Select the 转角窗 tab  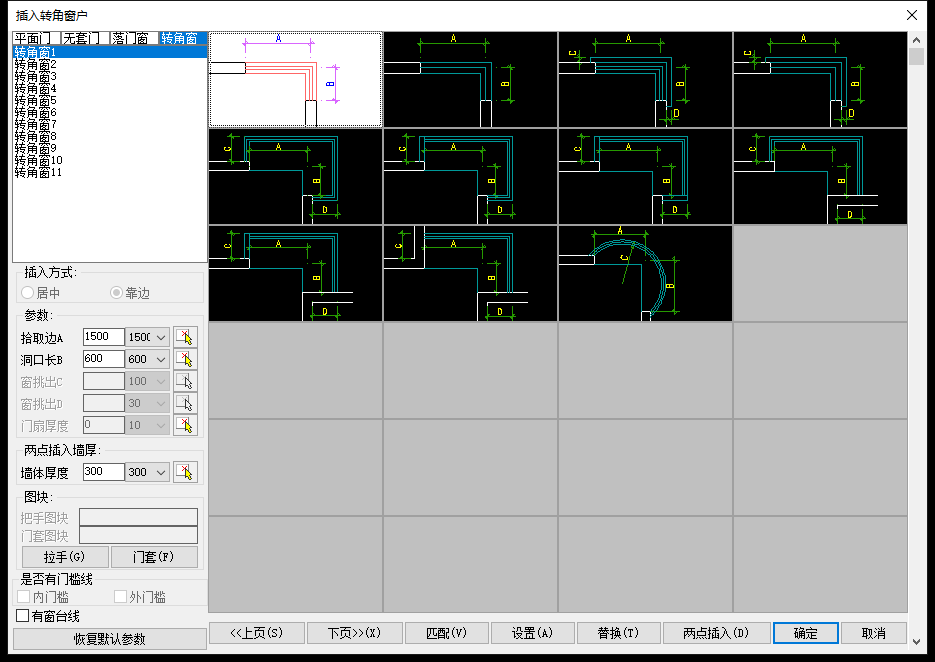pyautogui.click(x=182, y=39)
